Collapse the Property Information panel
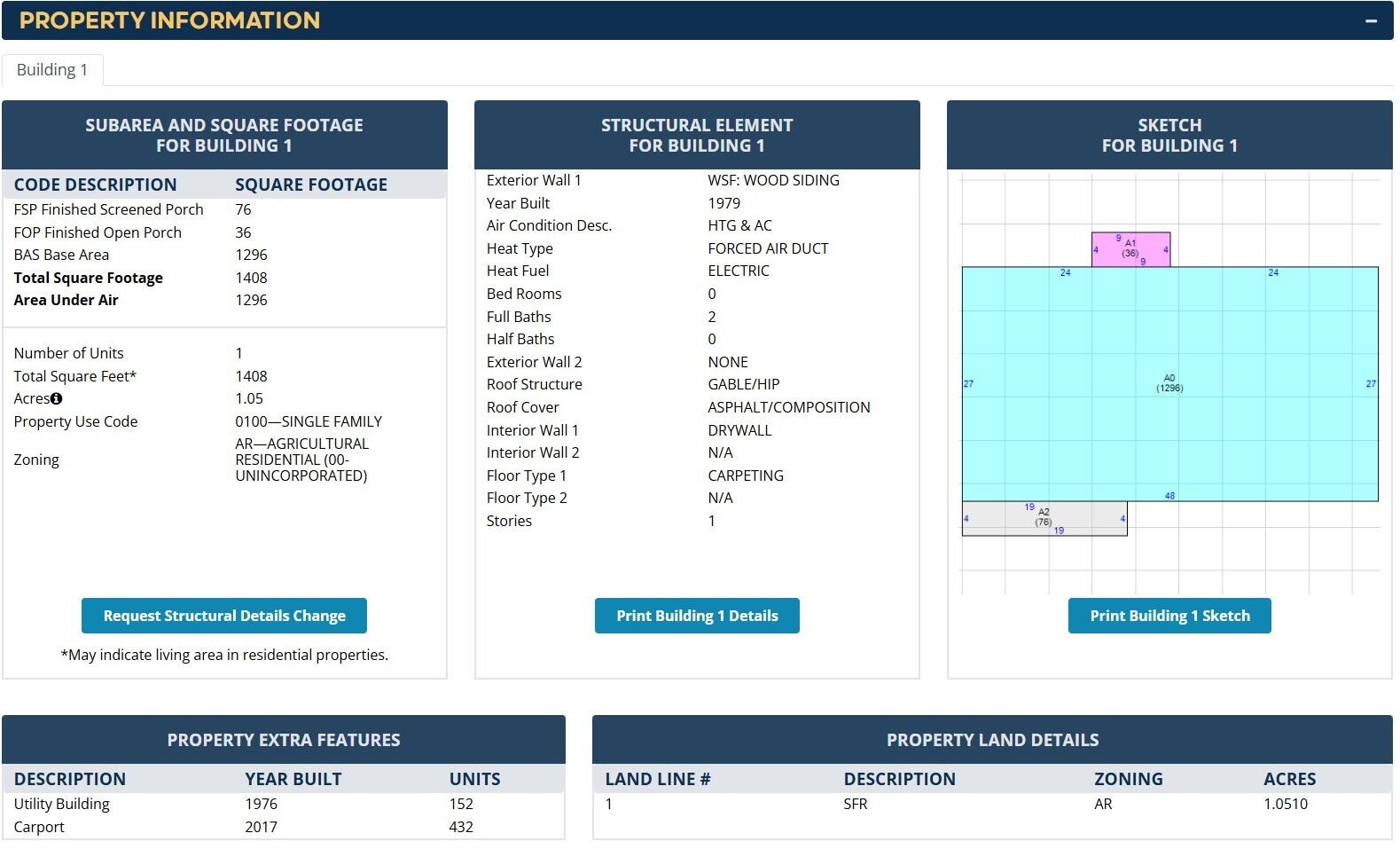This screenshot has height=849, width=1400. (1371, 20)
